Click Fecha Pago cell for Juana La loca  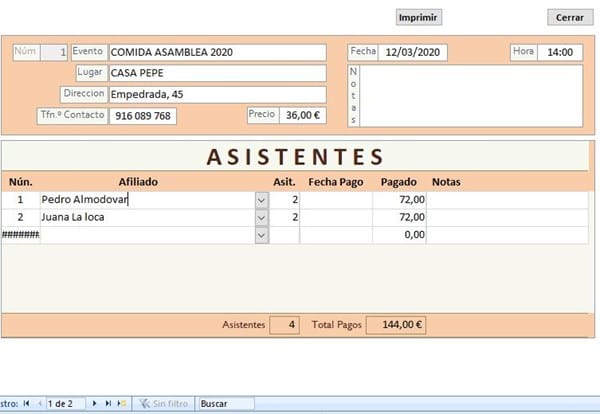pos(336,217)
